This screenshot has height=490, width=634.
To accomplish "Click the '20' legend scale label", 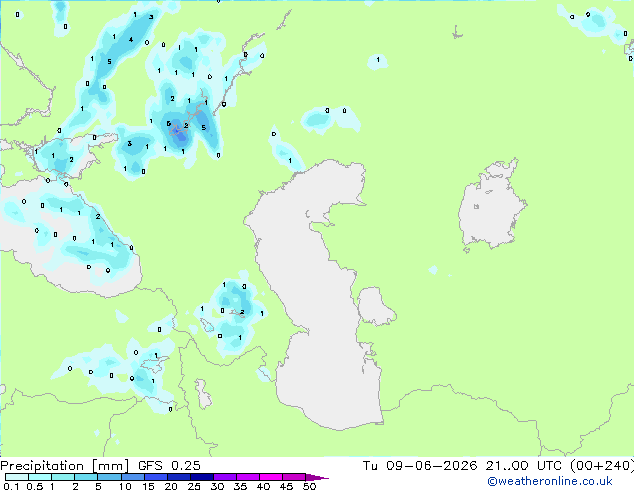I will click(171, 486).
